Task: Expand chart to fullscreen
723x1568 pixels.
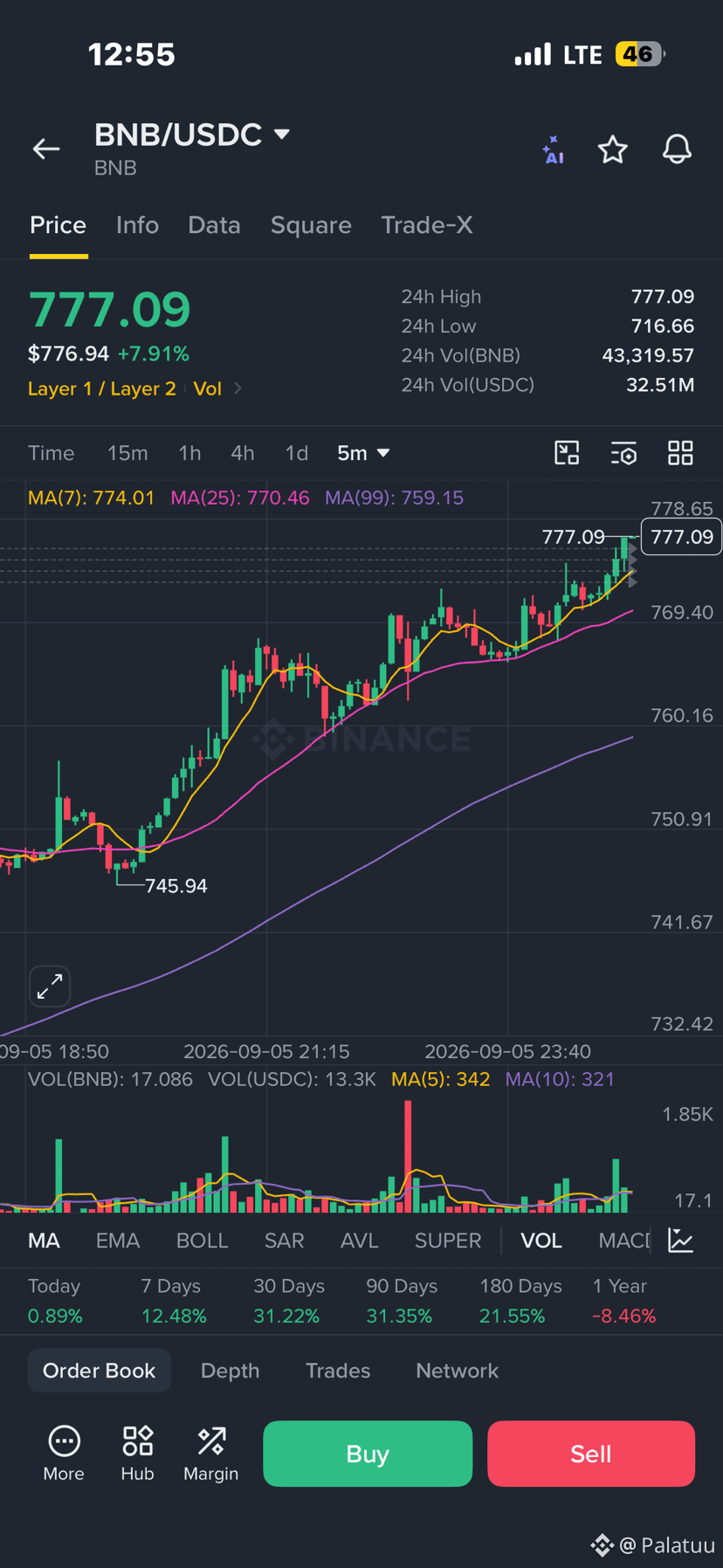Action: coord(50,987)
